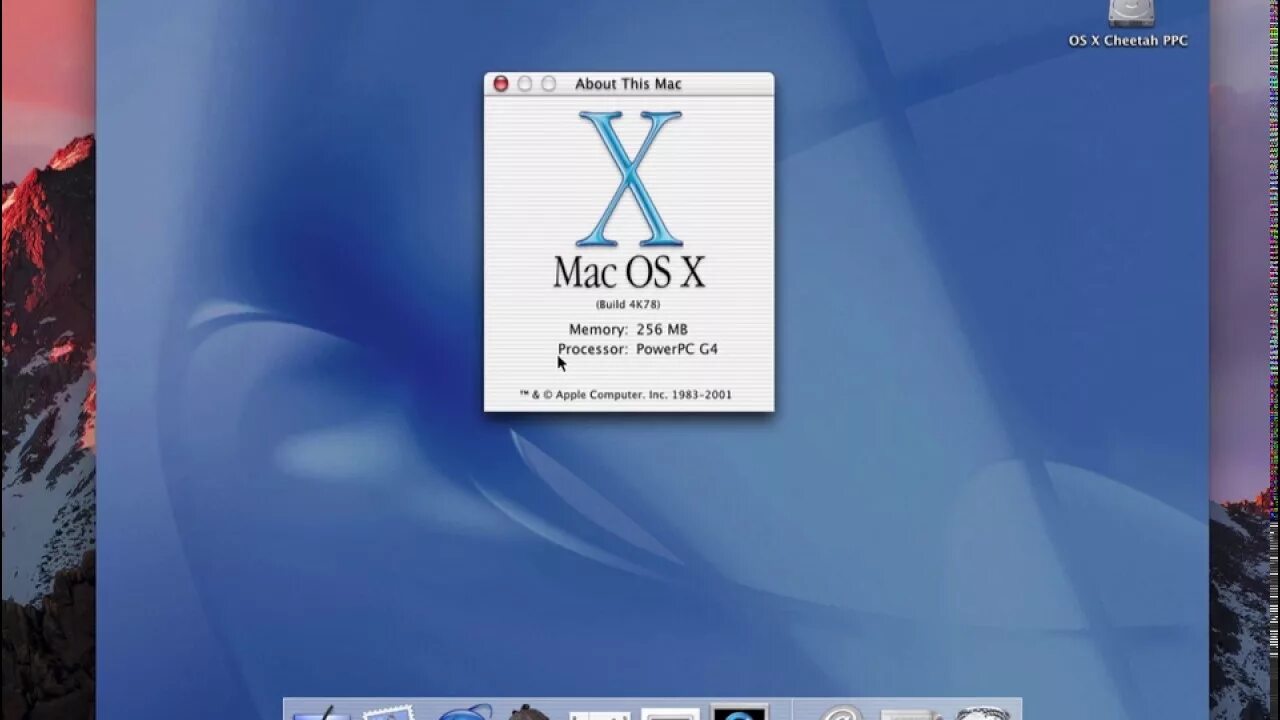The width and height of the screenshot is (1280, 720).
Task: Launch Internet Explorer from the Dock
Action: [465, 712]
